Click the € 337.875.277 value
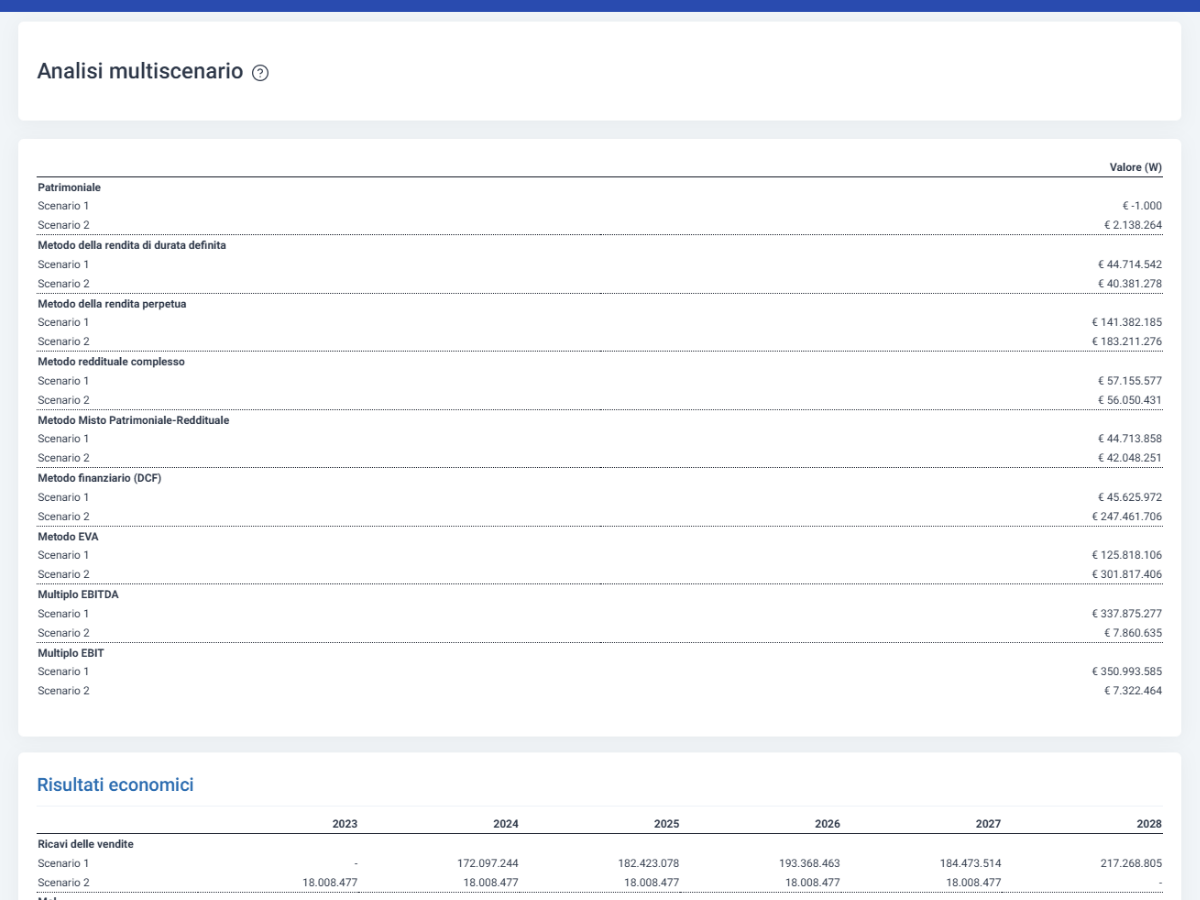1200x900 pixels. (1127, 613)
